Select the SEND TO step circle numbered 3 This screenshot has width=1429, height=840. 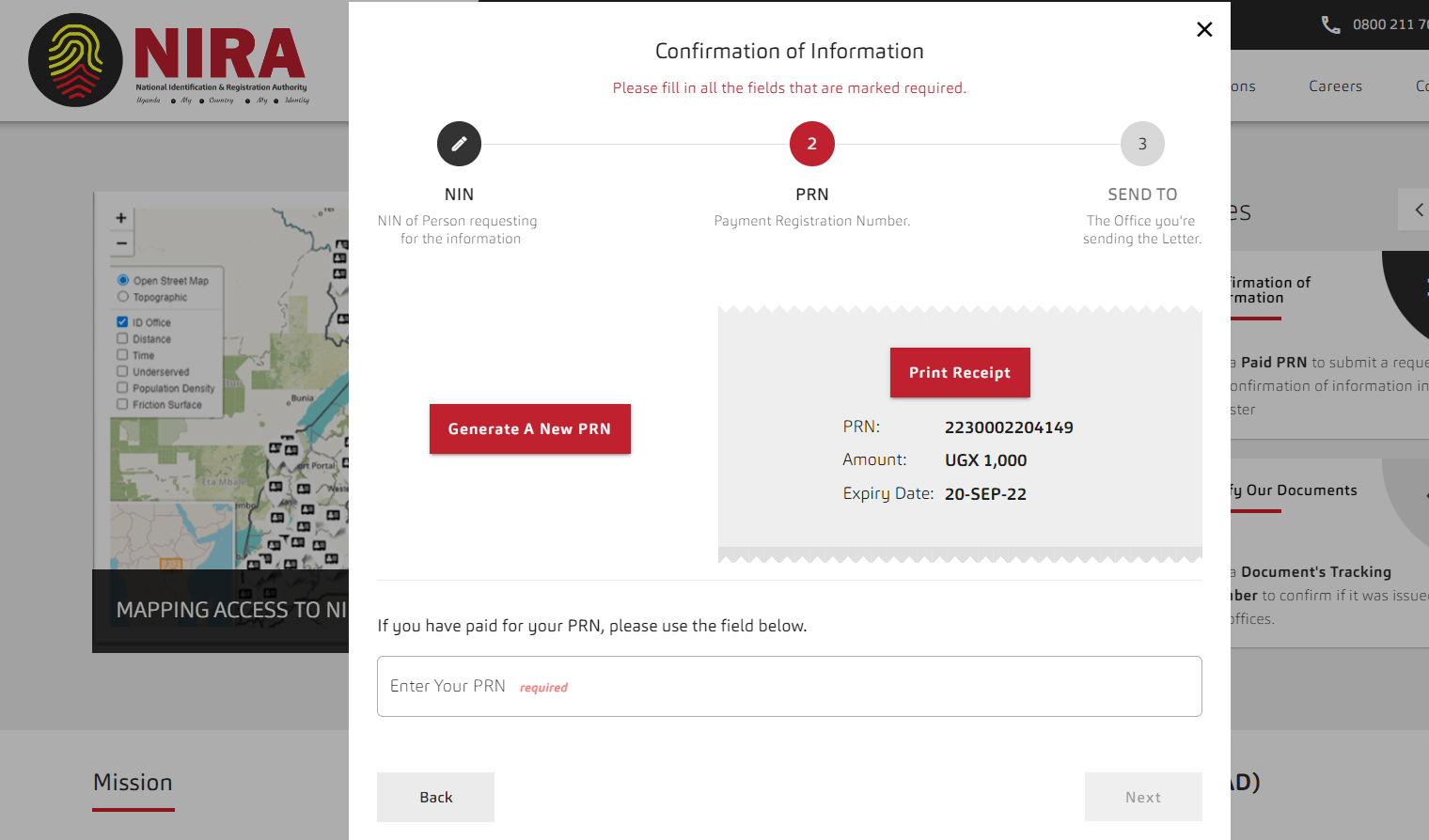[1142, 143]
